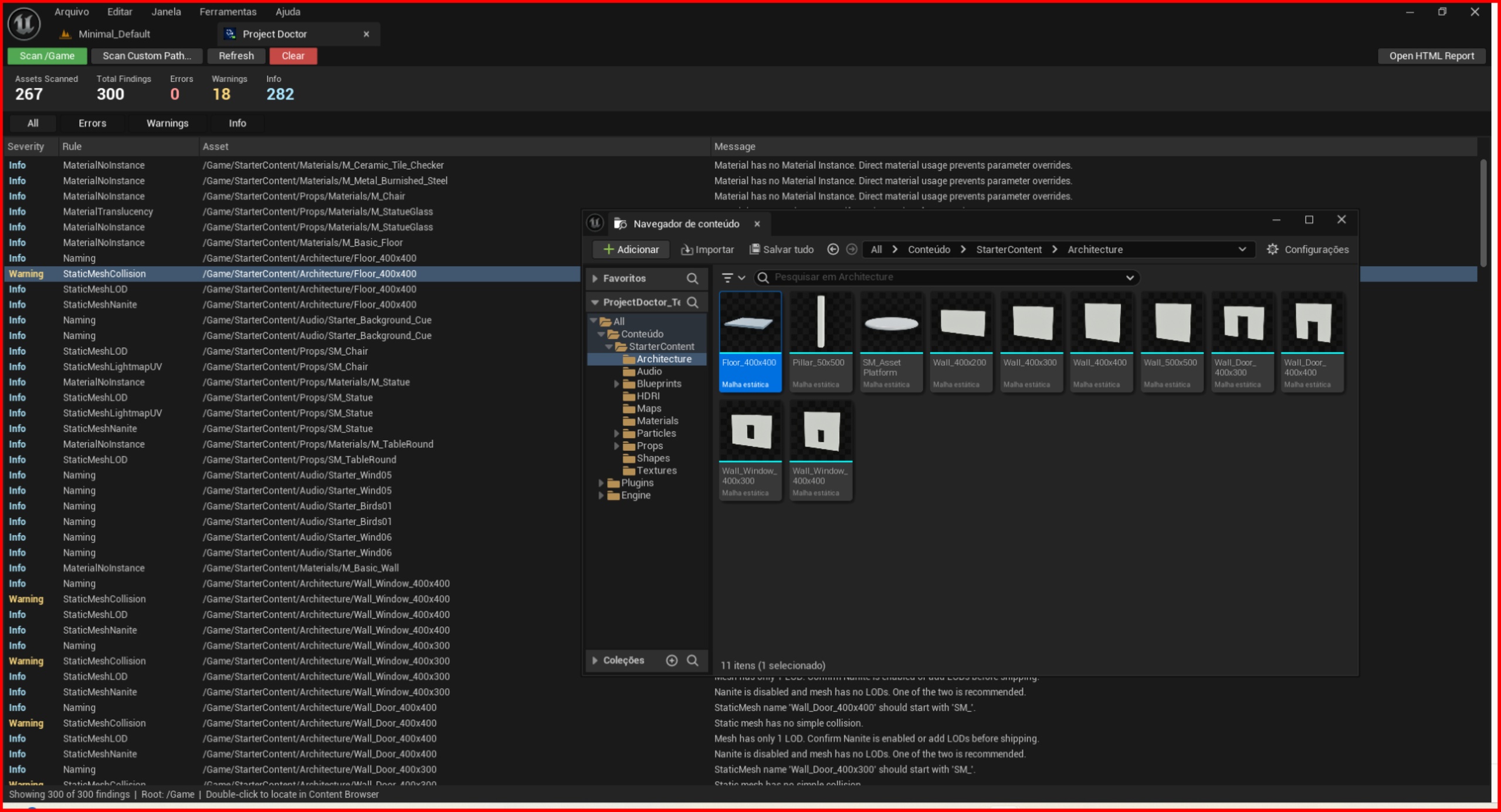1501x812 pixels.
Task: Open the Ferramentas menu
Action: click(x=228, y=12)
